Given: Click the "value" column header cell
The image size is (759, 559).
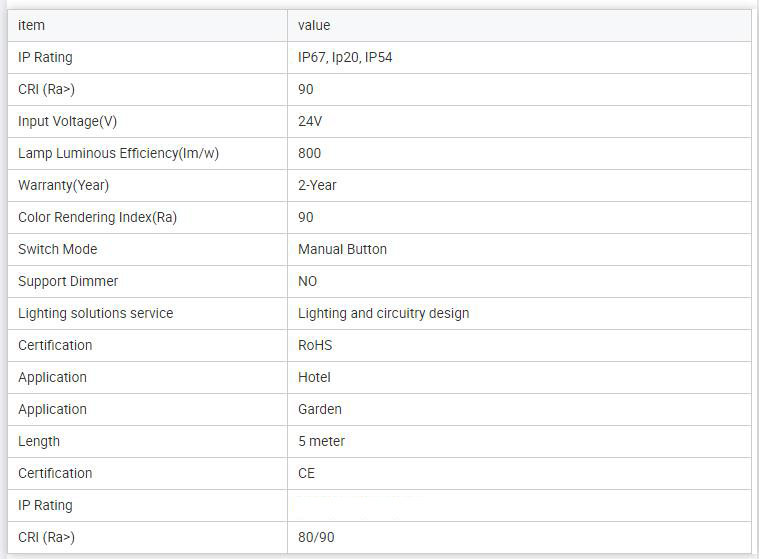Looking at the screenshot, I should click(314, 25).
